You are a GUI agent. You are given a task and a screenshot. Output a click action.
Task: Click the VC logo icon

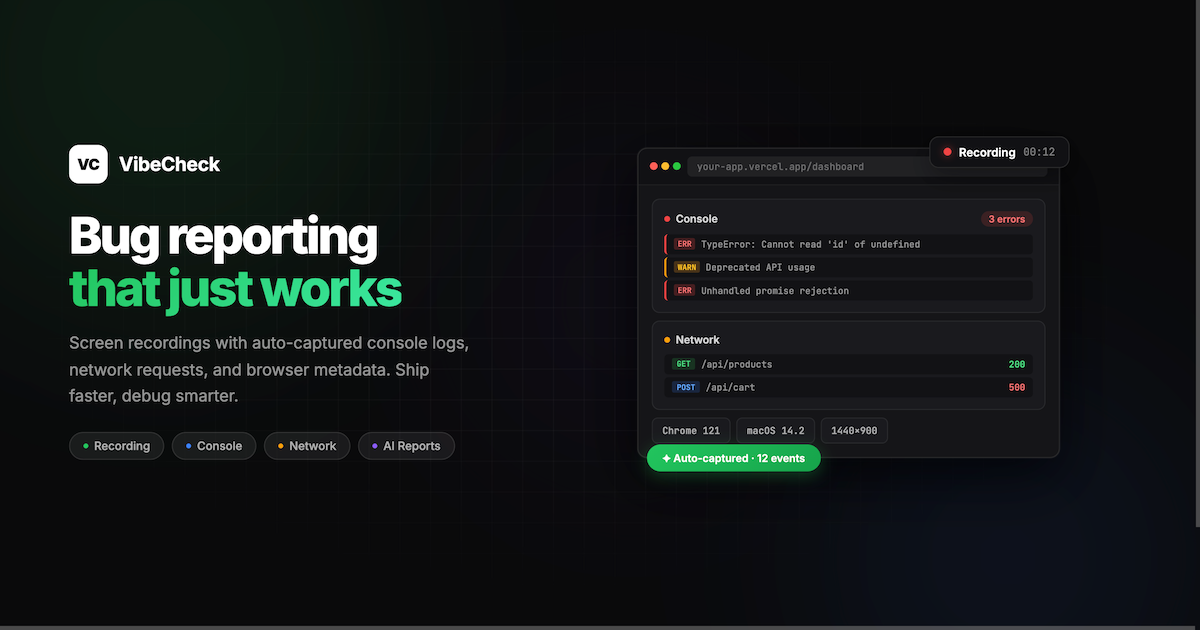coord(88,164)
